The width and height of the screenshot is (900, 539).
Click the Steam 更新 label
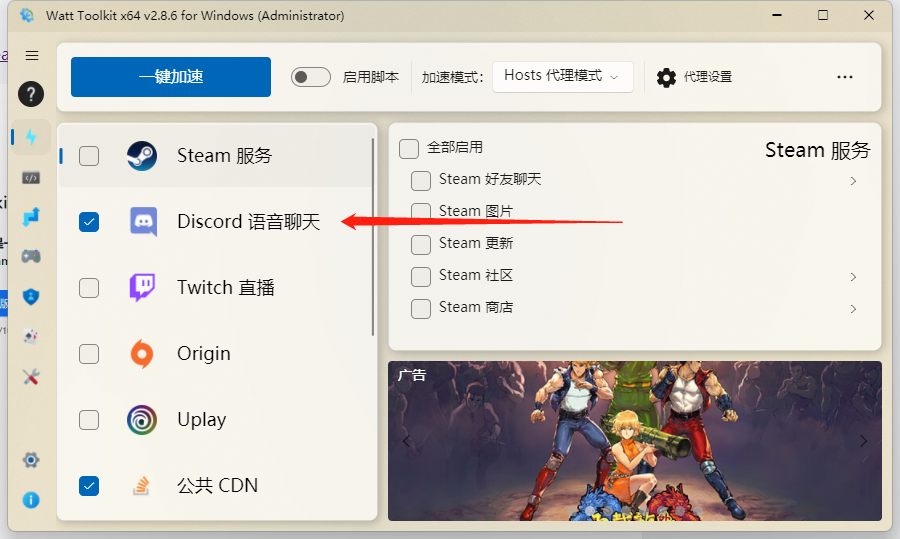[x=476, y=243]
